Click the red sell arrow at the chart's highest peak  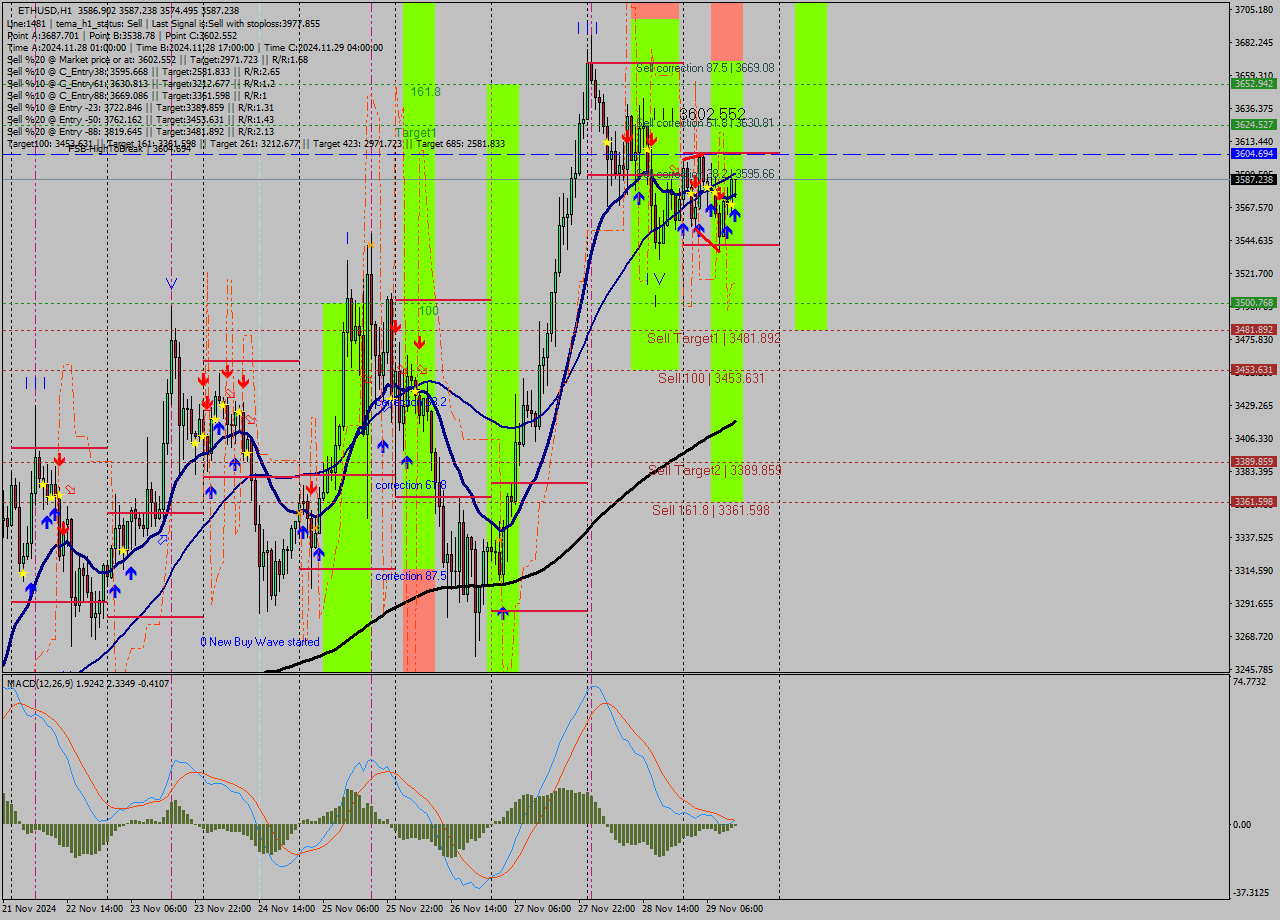click(x=627, y=135)
